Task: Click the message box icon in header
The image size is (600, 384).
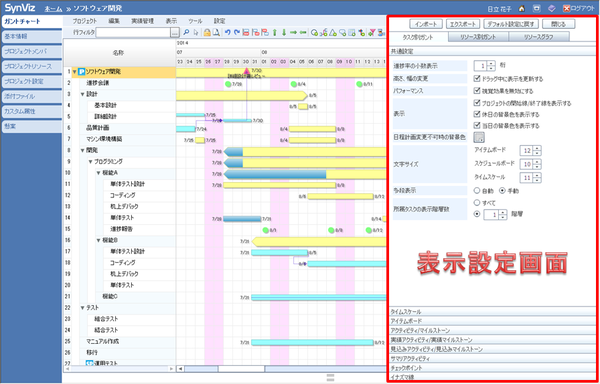Action: pos(536,8)
